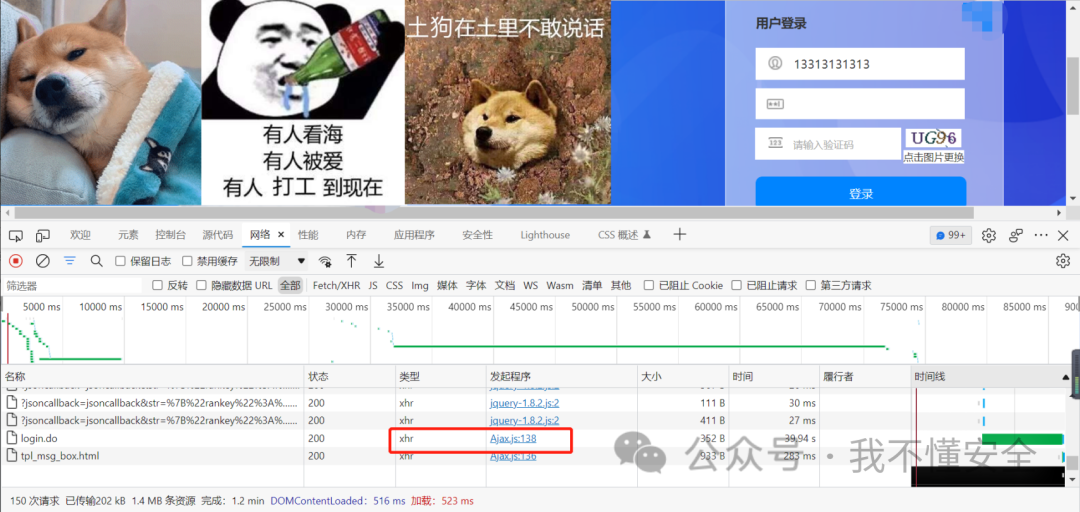Screen dimensions: 1080x512
Task: Check the 已阻止请求 checkbox
Action: (x=736, y=285)
